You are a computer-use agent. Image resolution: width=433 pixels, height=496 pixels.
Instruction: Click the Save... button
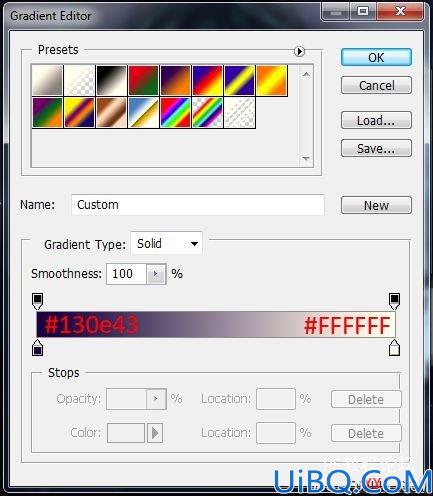(376, 148)
